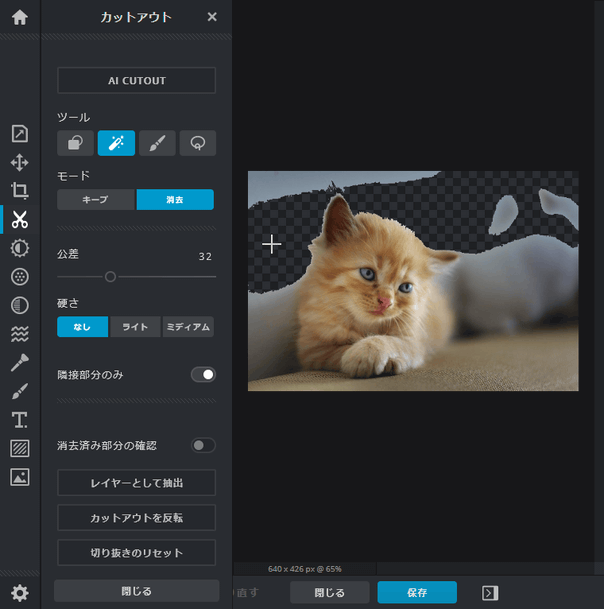The image size is (604, 609).
Task: Open the Liquify waves tool
Action: (19, 334)
